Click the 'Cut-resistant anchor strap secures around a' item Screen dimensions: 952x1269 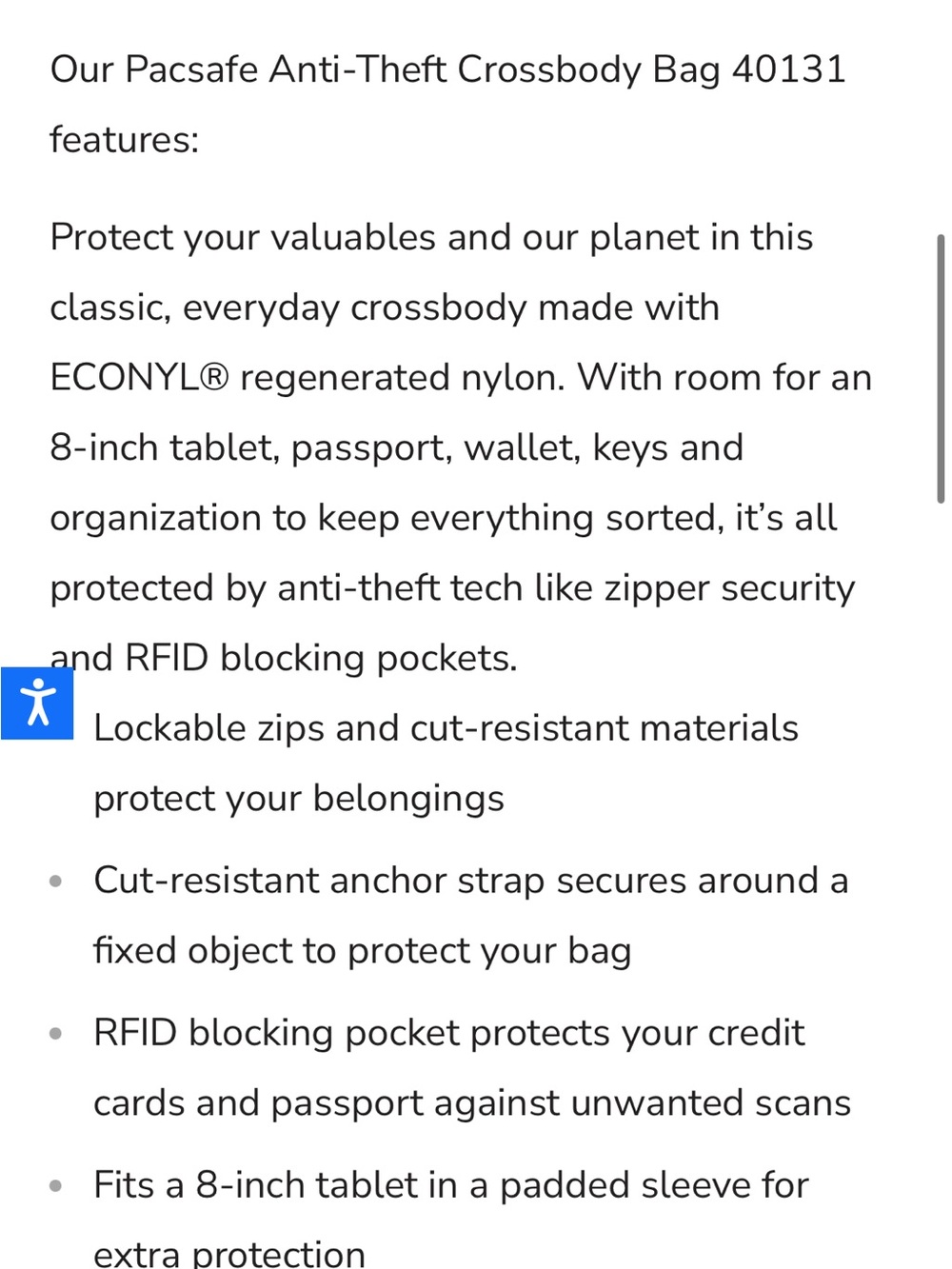point(470,881)
